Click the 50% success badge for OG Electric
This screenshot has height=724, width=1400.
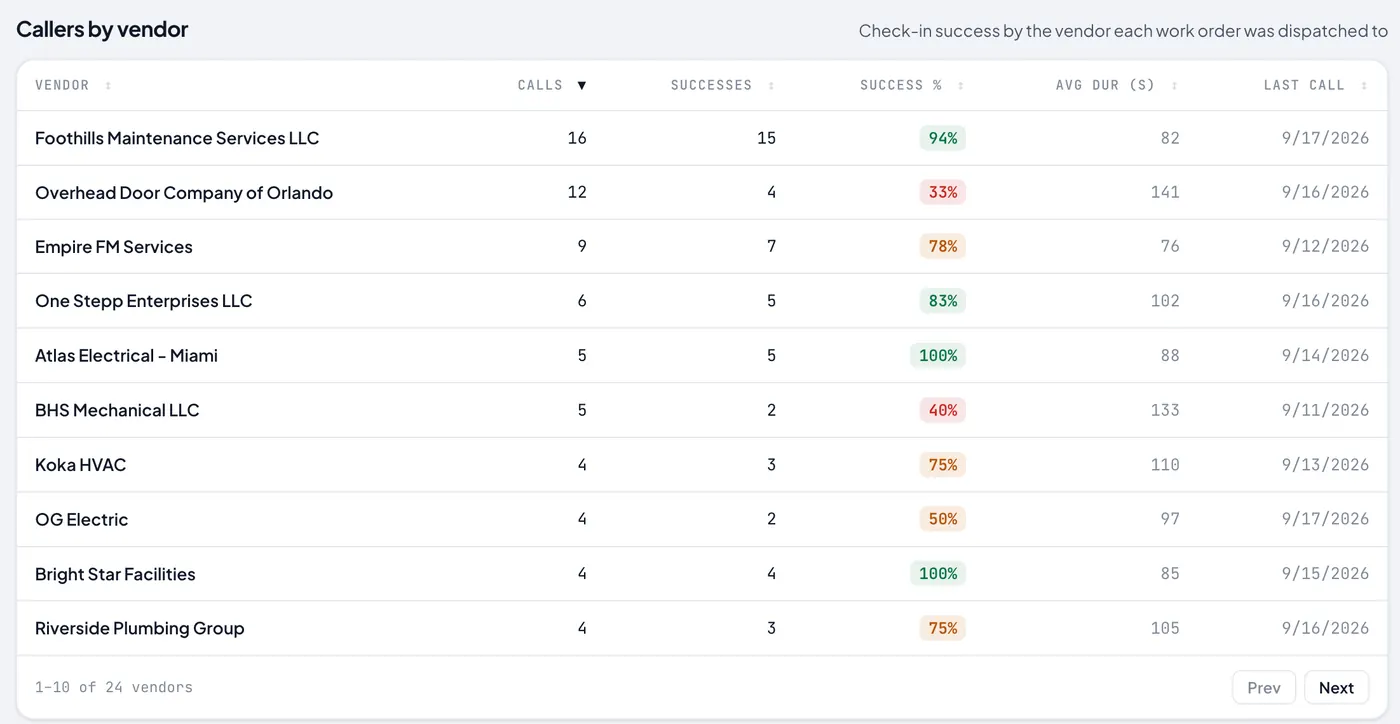pos(943,519)
